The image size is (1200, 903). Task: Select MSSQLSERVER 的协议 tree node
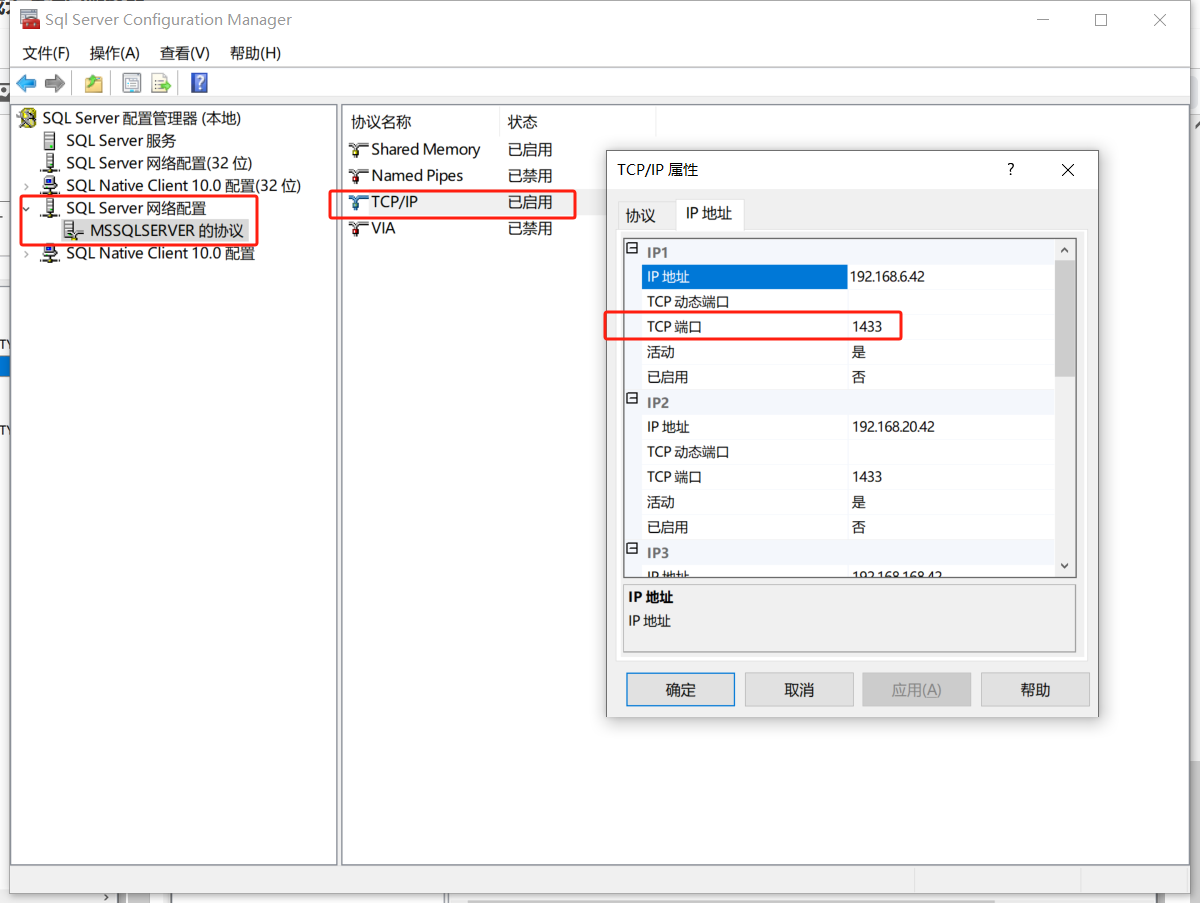coord(166,231)
